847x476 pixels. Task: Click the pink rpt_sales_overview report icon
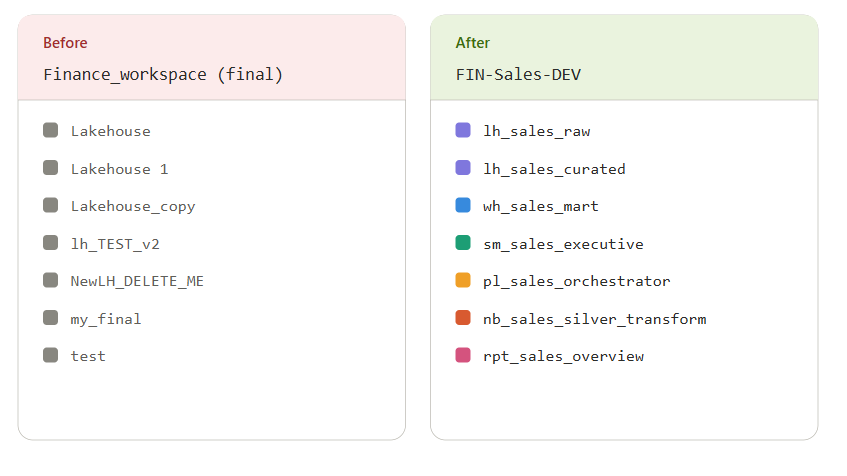point(462,355)
